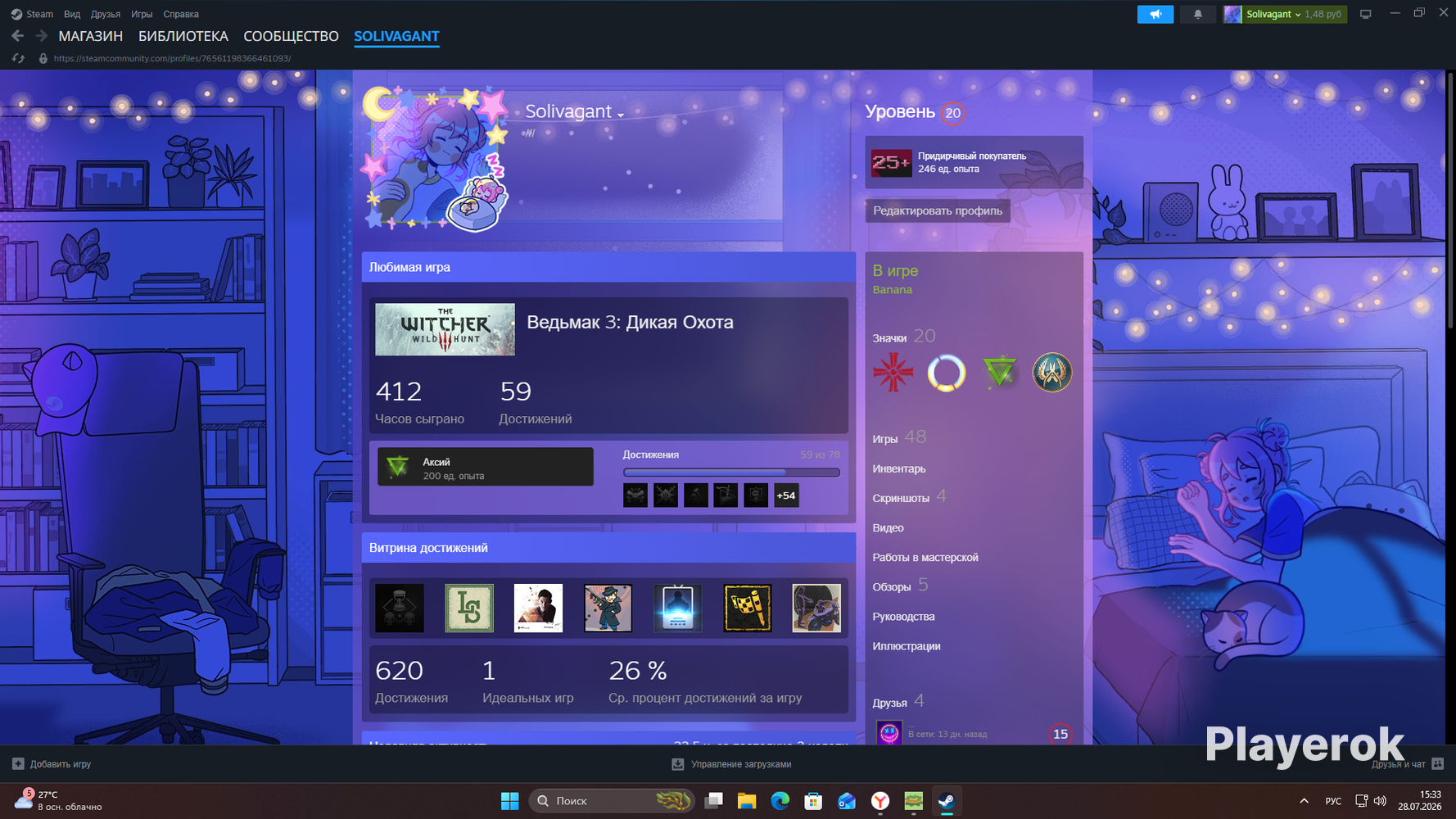This screenshot has height=819, width=1456.
Task: Open File Explorer from the taskbar
Action: click(x=747, y=801)
